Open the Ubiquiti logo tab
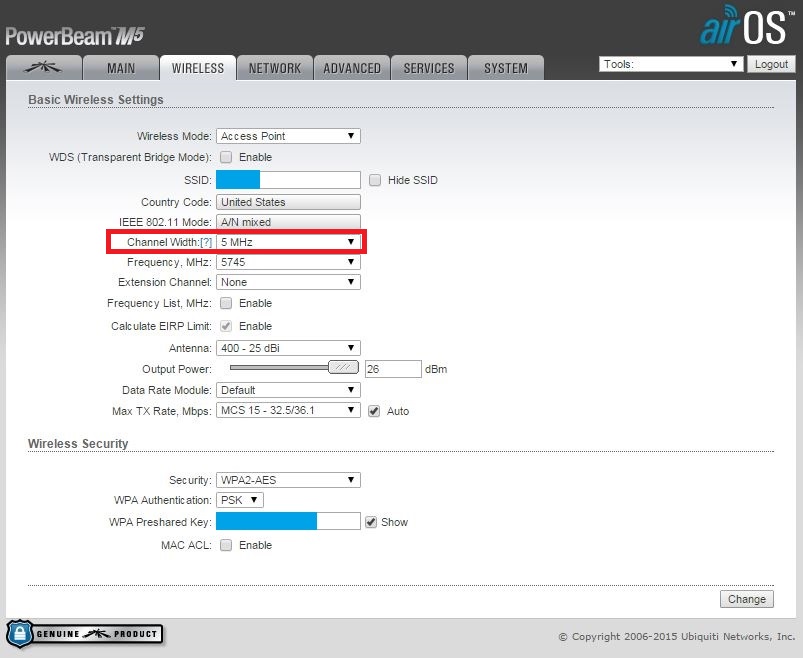The height and width of the screenshot is (658, 803). (44, 68)
